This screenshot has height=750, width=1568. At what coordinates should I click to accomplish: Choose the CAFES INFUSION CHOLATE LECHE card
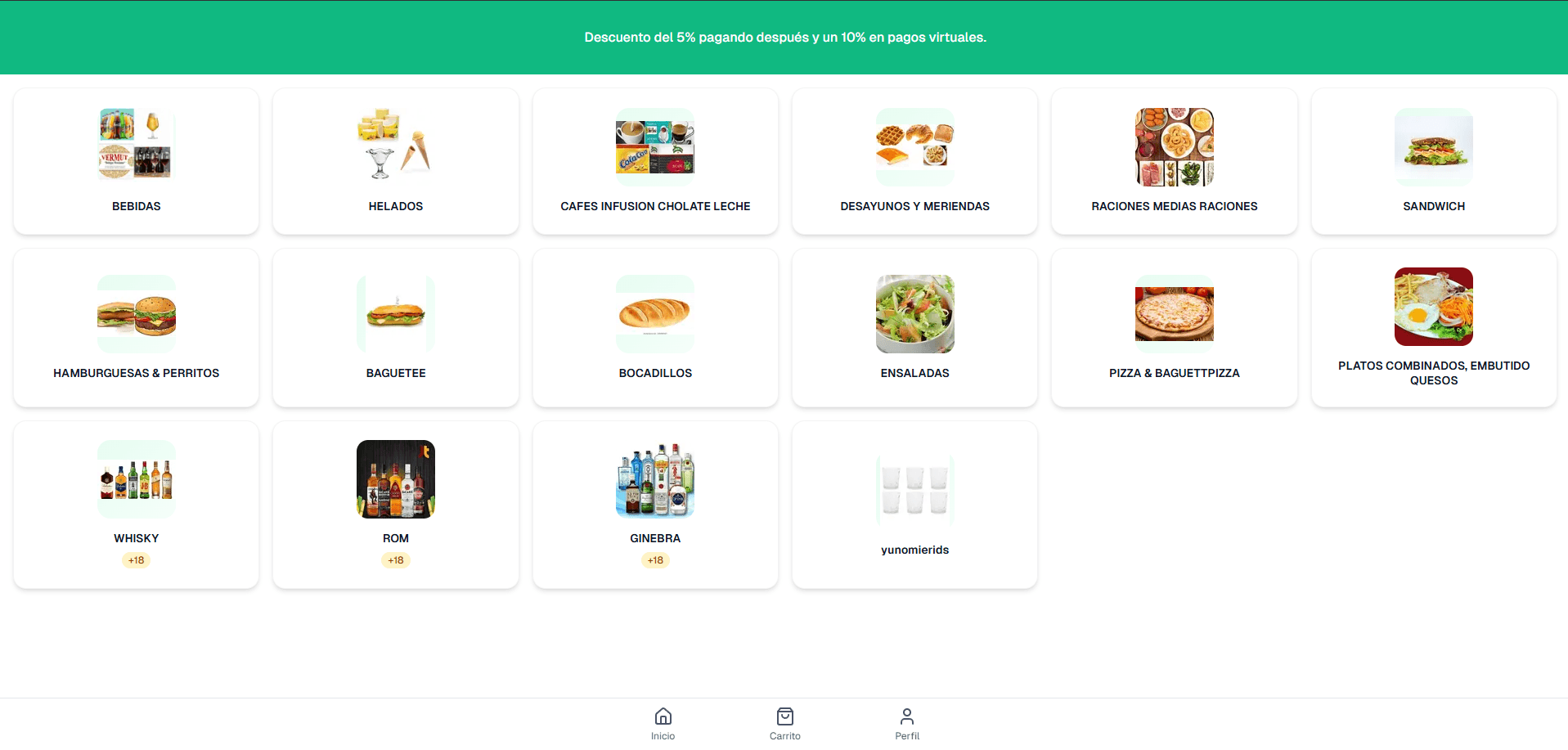pyautogui.click(x=655, y=162)
